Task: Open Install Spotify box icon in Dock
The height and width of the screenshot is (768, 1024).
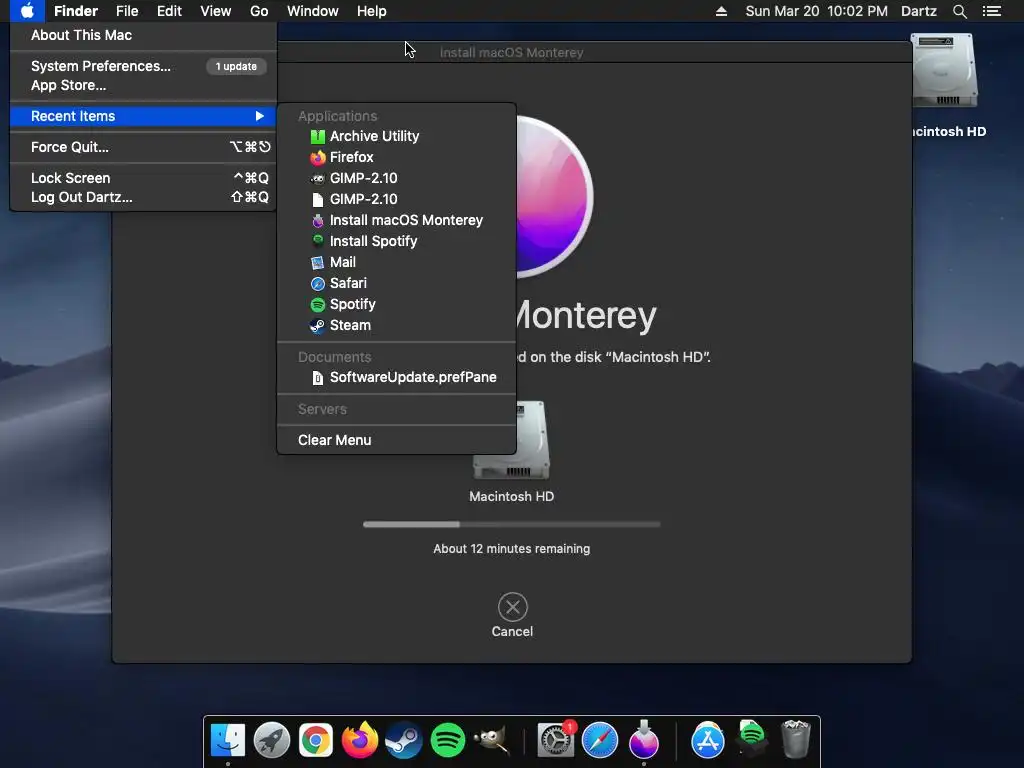Action: tap(752, 739)
